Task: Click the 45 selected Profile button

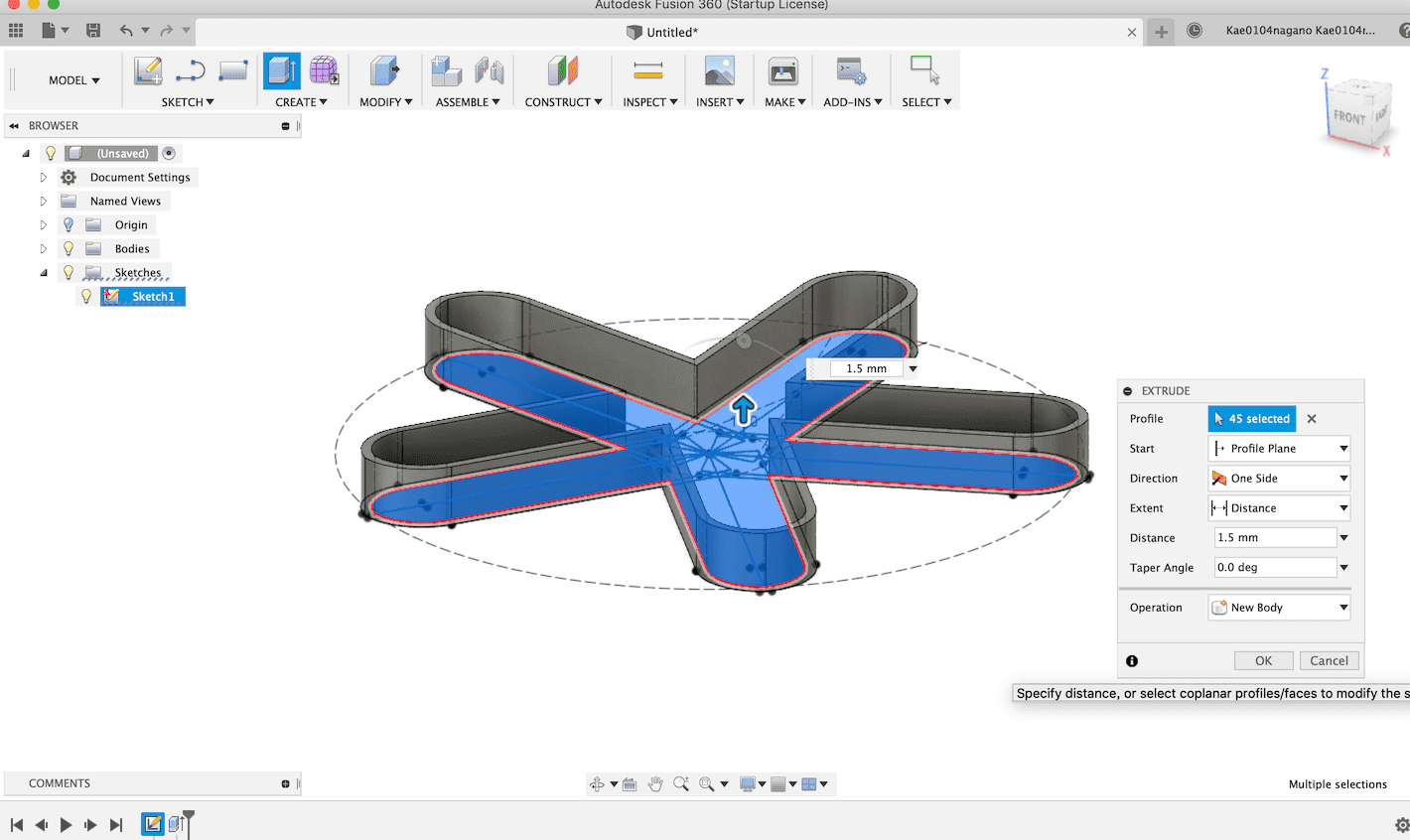Action: 1252,419
